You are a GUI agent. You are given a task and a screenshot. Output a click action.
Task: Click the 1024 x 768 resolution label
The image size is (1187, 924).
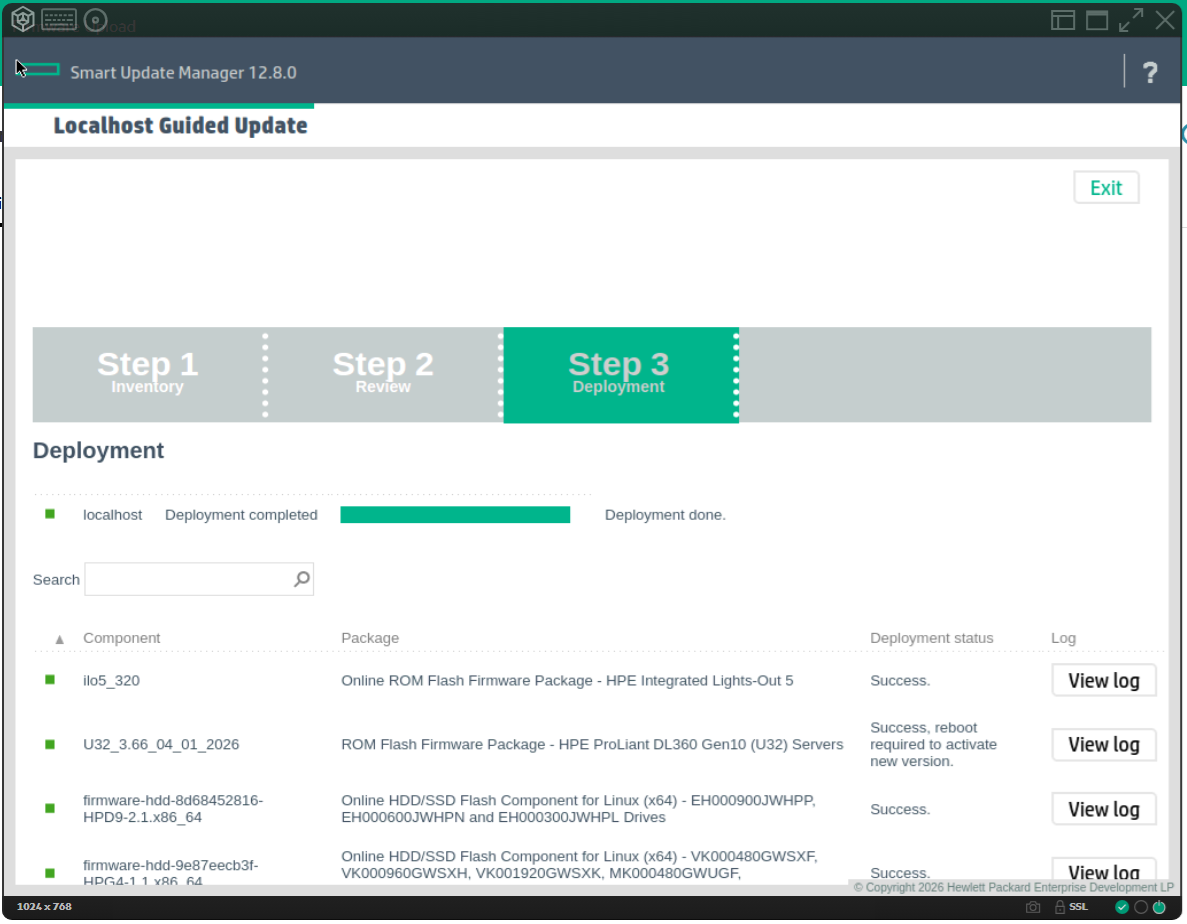pyautogui.click(x=44, y=907)
